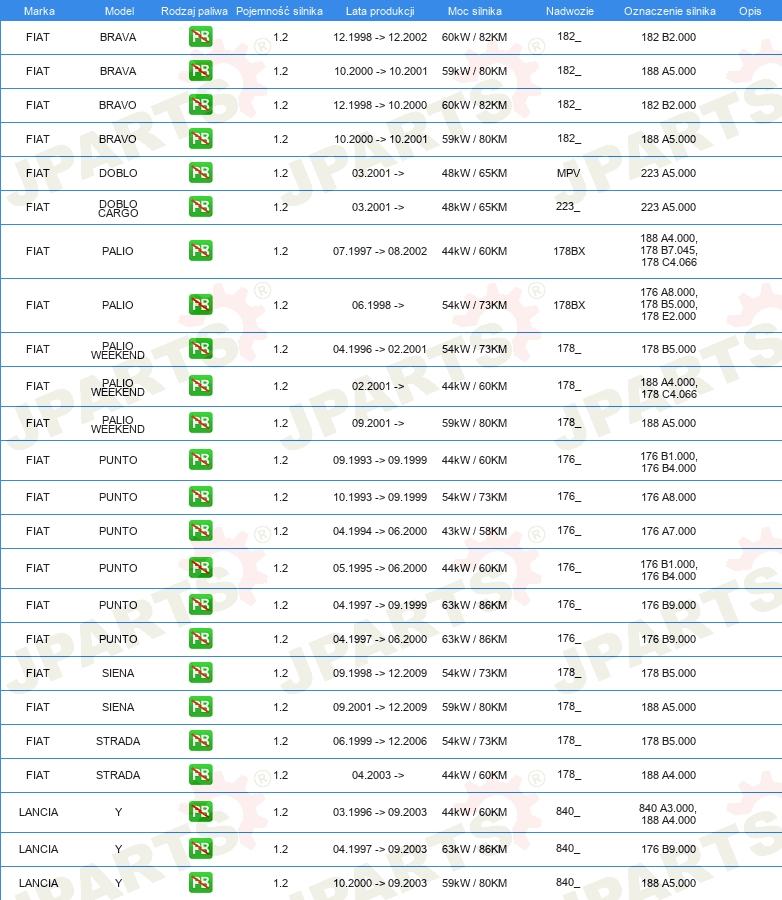Image resolution: width=782 pixels, height=900 pixels.
Task: Click the fuel icon in the PUNTO 09.1993 -> 09.1999 row
Action: (200, 460)
